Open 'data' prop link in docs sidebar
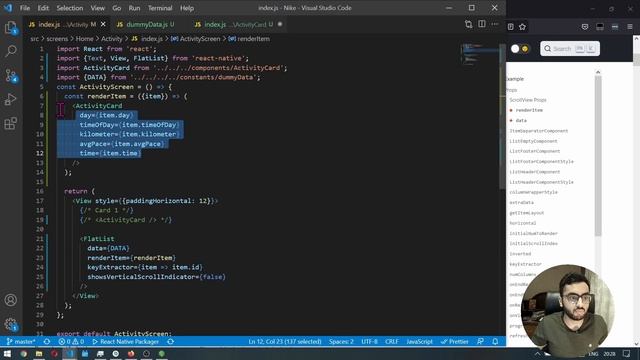640x360 pixels. (521, 120)
